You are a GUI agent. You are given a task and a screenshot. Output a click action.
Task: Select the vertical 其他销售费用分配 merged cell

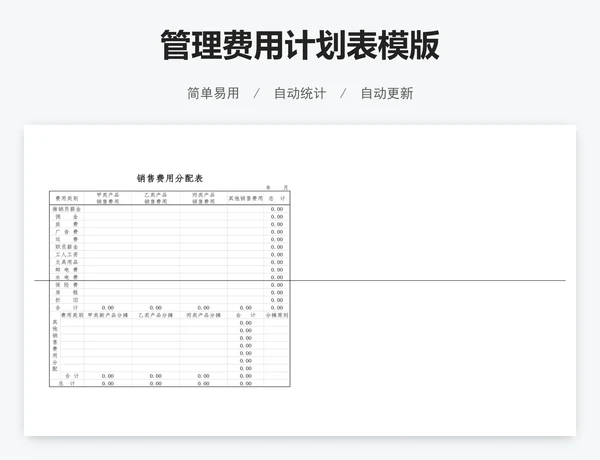(56, 345)
